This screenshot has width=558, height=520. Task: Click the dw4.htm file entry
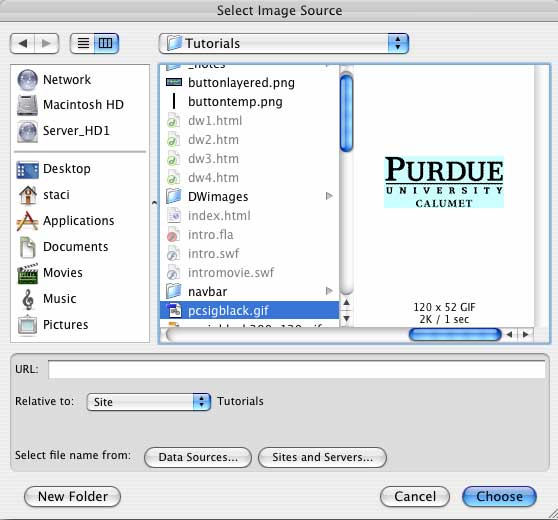click(x=249, y=178)
